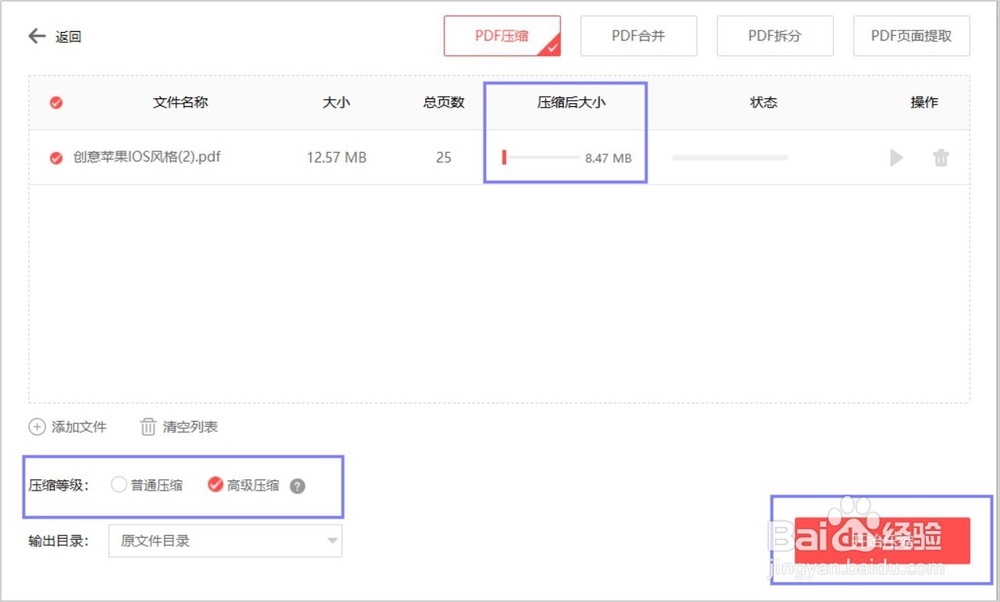Delete the PDF with the row trash icon

point(941,157)
